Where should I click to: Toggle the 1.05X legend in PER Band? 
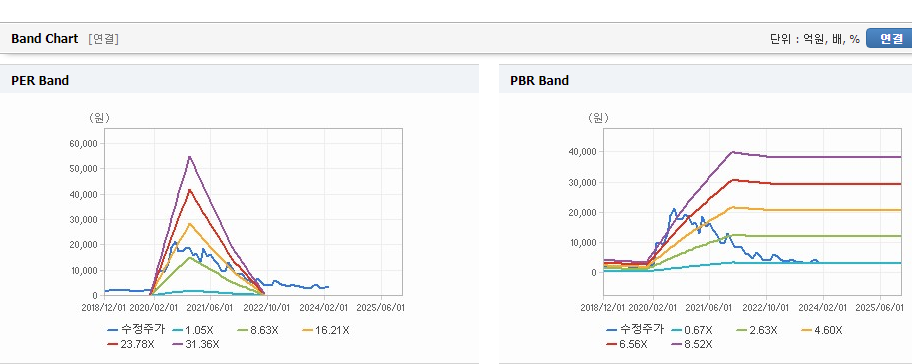[x=192, y=330]
